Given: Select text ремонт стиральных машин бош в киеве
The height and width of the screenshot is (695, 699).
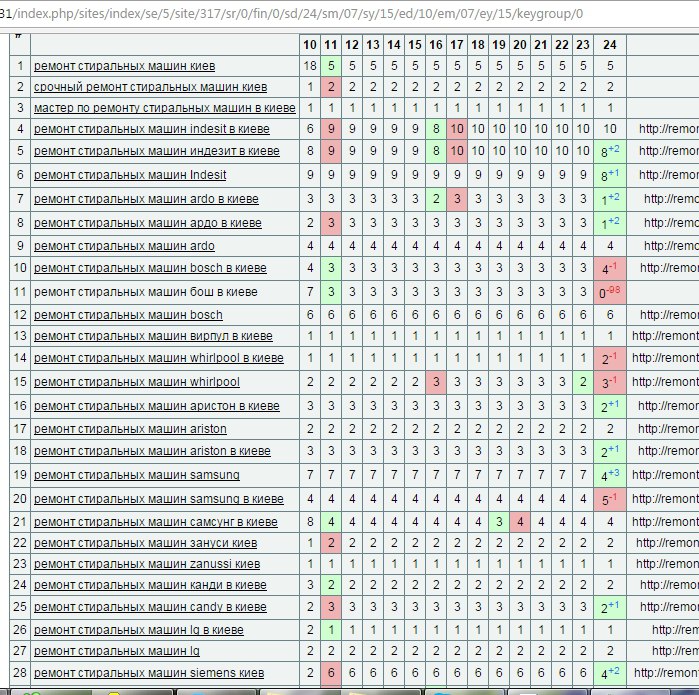Looking at the screenshot, I should [145, 292].
